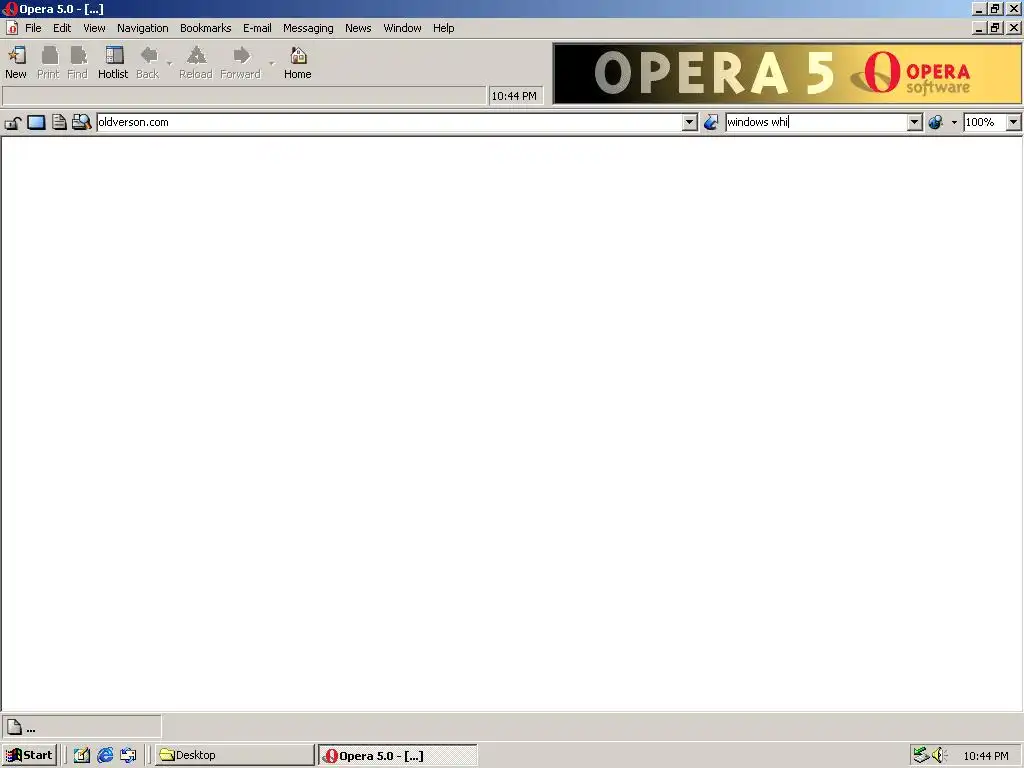Minimize the Opera application window
Screen dimensions: 1024x768
point(978,9)
